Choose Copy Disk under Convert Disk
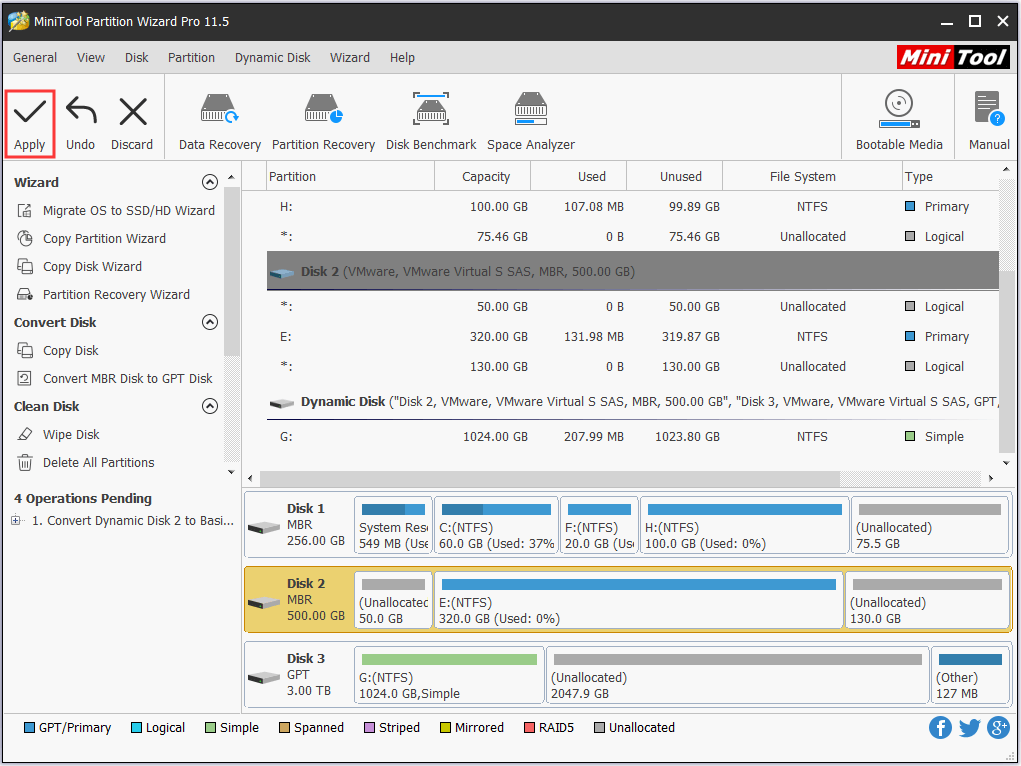Screen dimensions: 1021x766 click(58, 350)
